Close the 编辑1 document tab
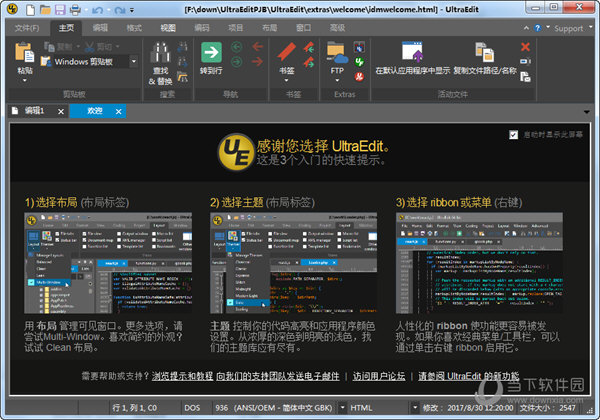The width and height of the screenshot is (600, 420). tap(61, 112)
